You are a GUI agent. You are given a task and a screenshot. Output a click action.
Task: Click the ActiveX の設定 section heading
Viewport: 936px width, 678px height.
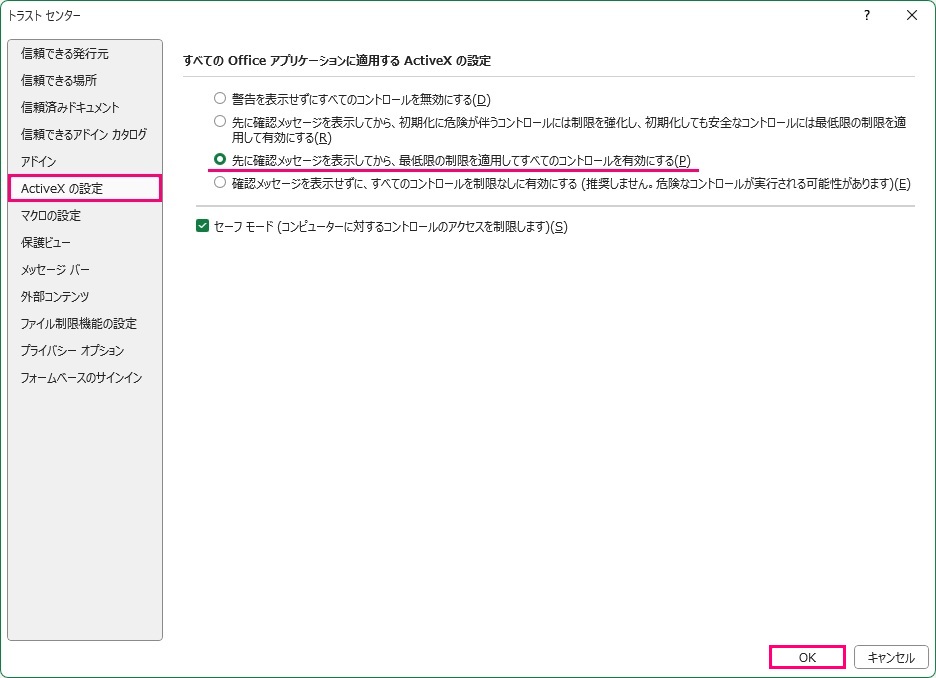[337, 60]
